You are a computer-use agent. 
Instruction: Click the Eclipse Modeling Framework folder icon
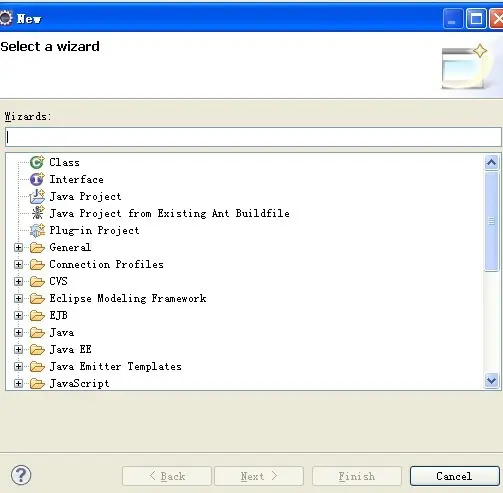pos(37,299)
